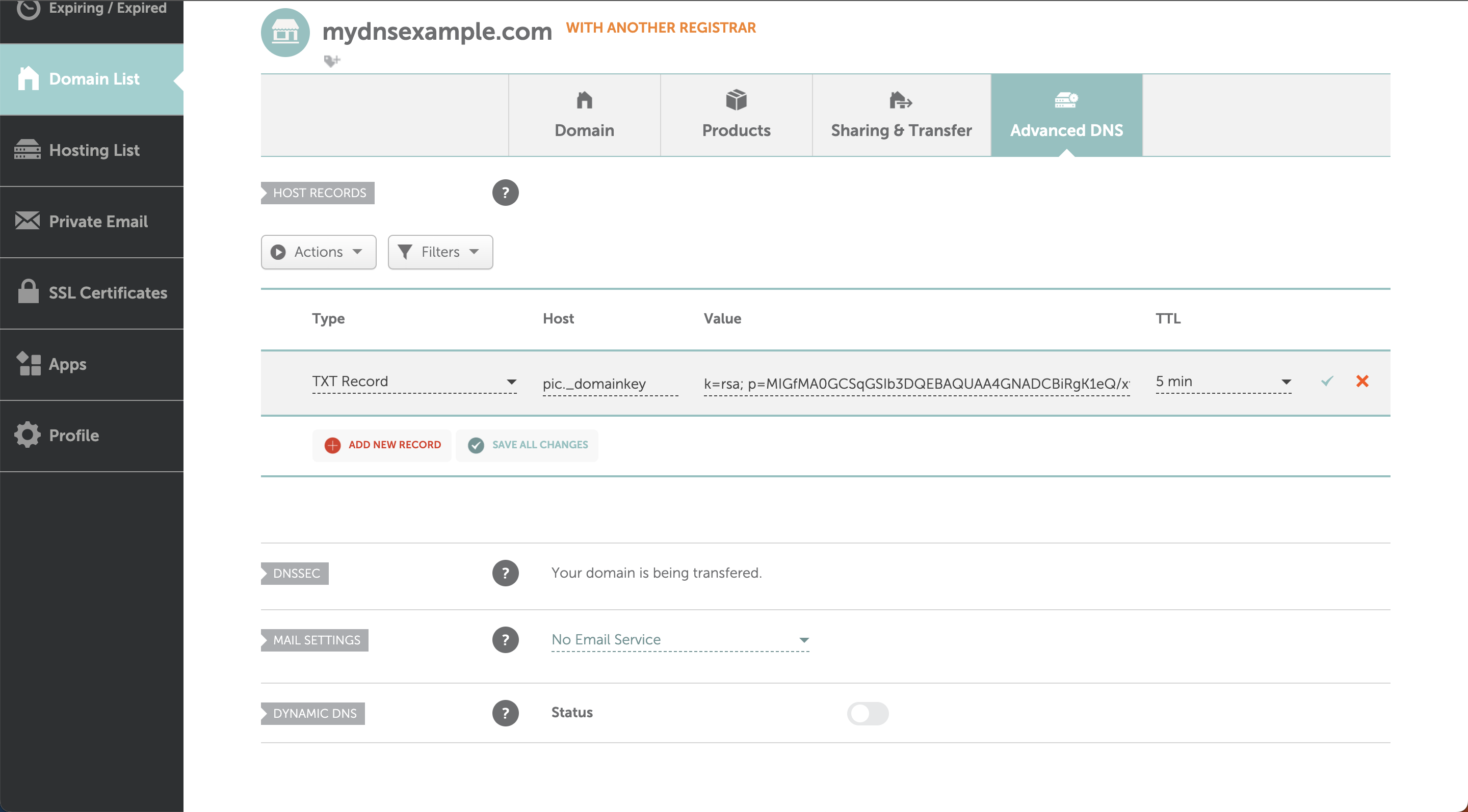Confirm record with green checkmark
The height and width of the screenshot is (812, 1468).
click(1327, 381)
